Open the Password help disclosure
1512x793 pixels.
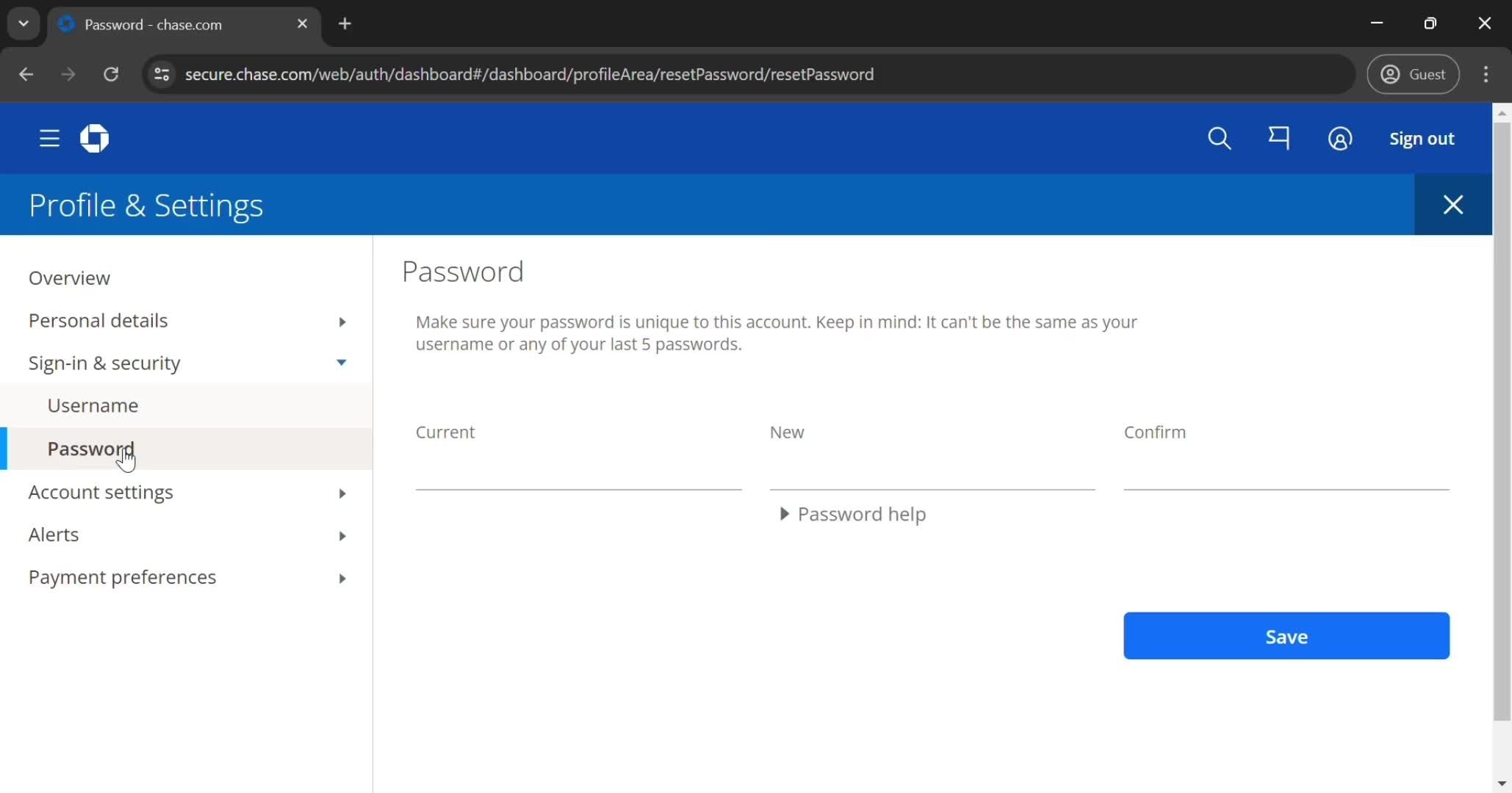[852, 513]
